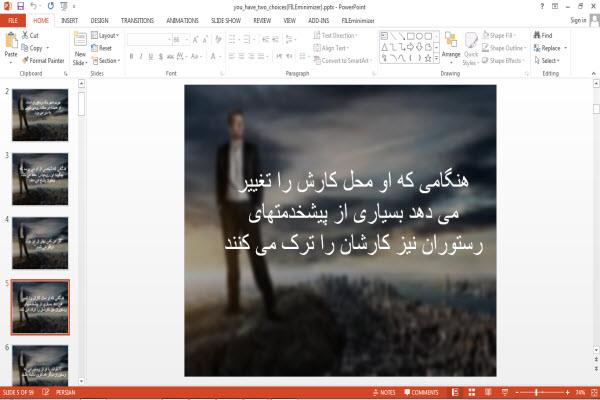Image resolution: width=600 pixels, height=400 pixels.
Task: Open the Shape Outline dropdown
Action: point(504,48)
